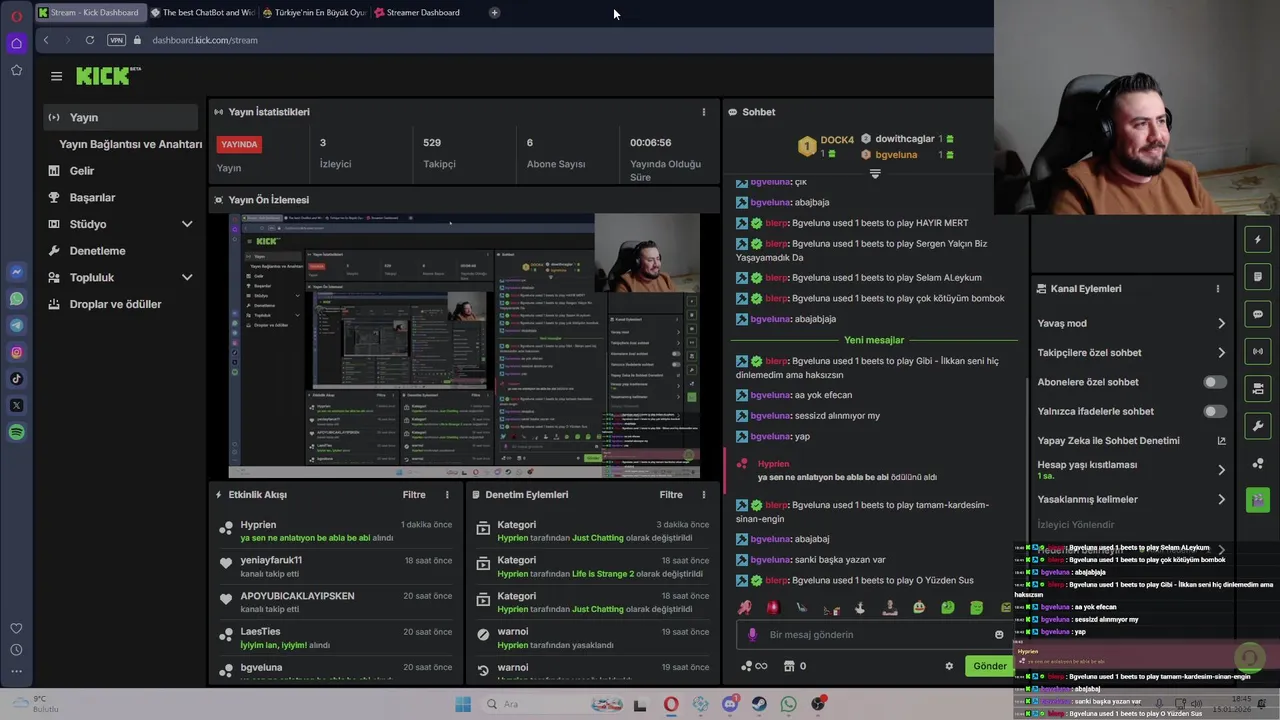
Task: Click the green clapperboard clip icon
Action: 1258,500
